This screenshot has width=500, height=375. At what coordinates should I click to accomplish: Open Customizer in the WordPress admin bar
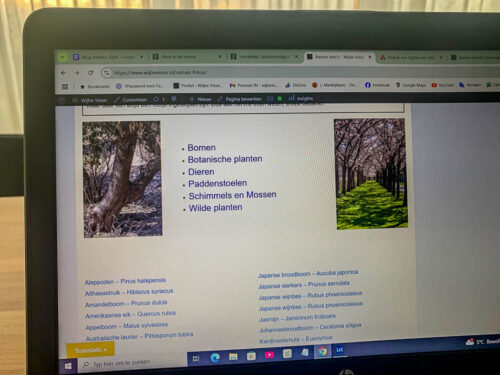click(130, 99)
